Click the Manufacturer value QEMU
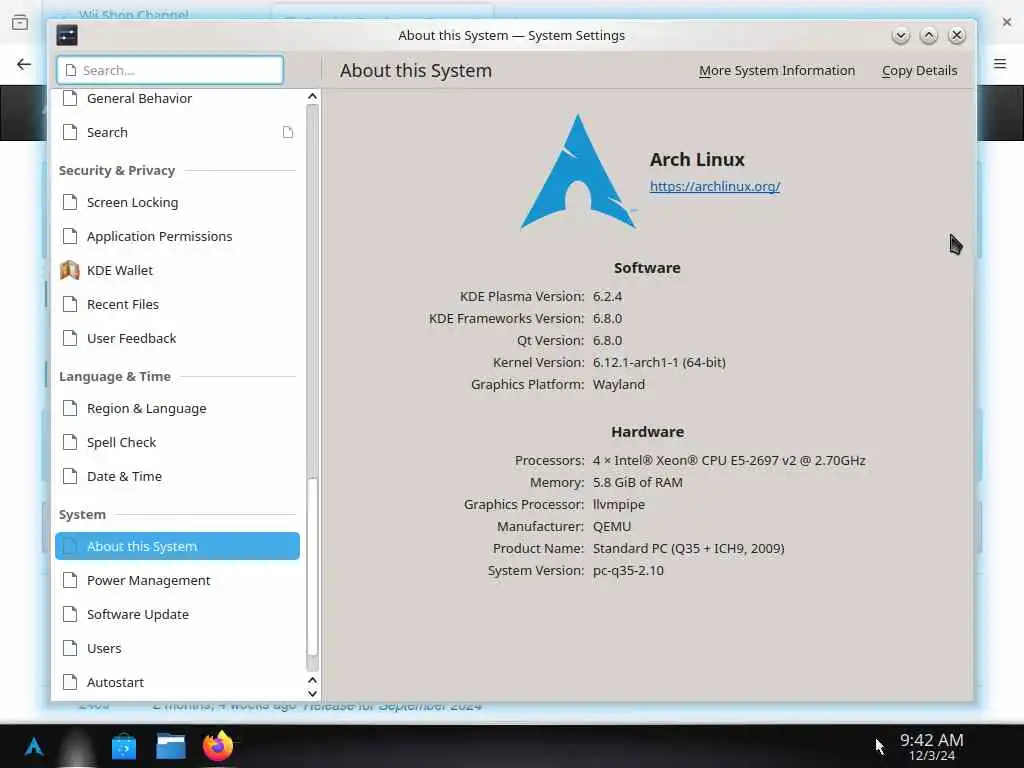1024x768 pixels. [x=612, y=526]
